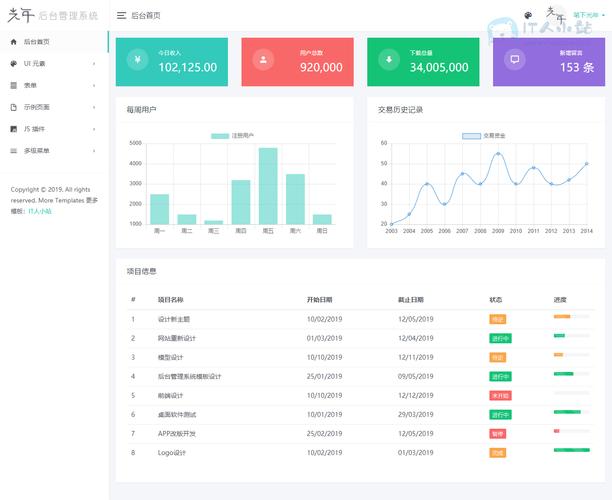Expand the 表单 submenu arrow
This screenshot has height=500, width=612.
pos(94,85)
